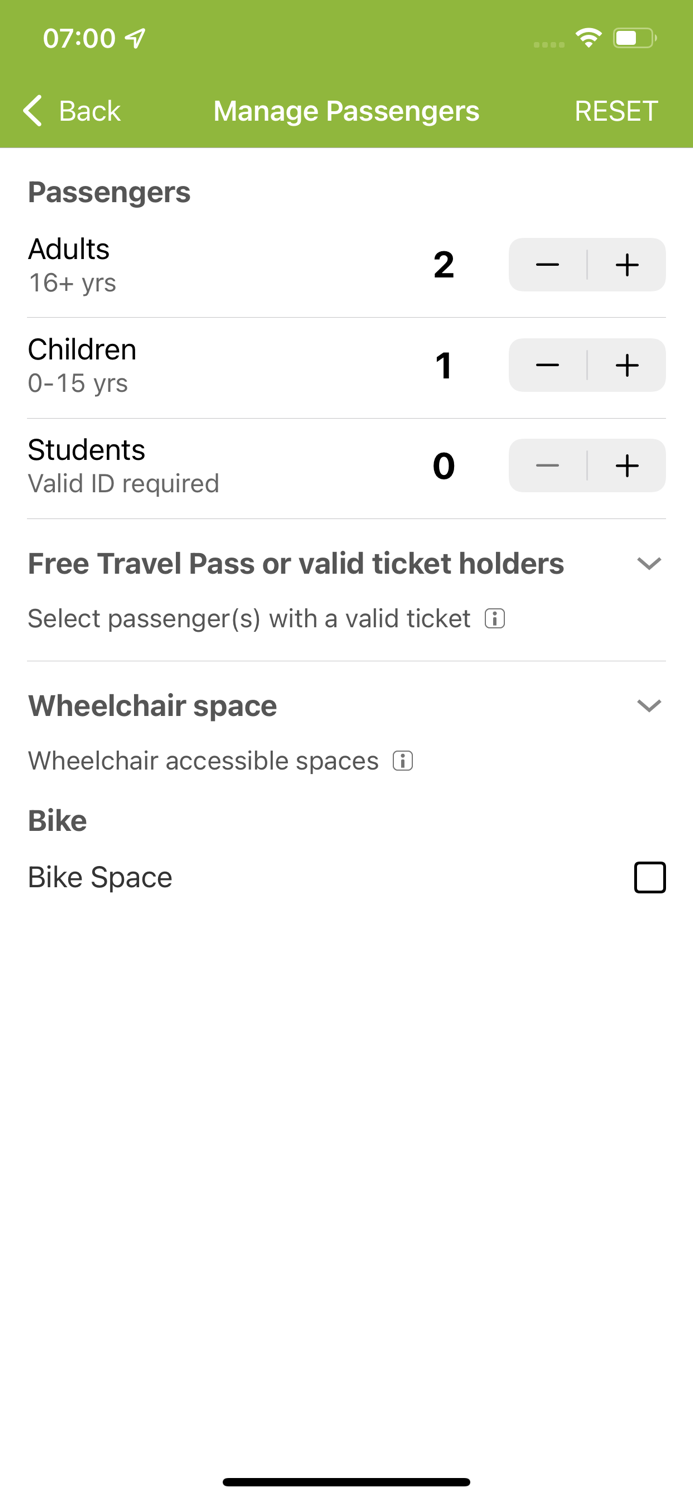Toggle the Bike Space checkbox
This screenshot has height=1500, width=693.
pos(650,877)
